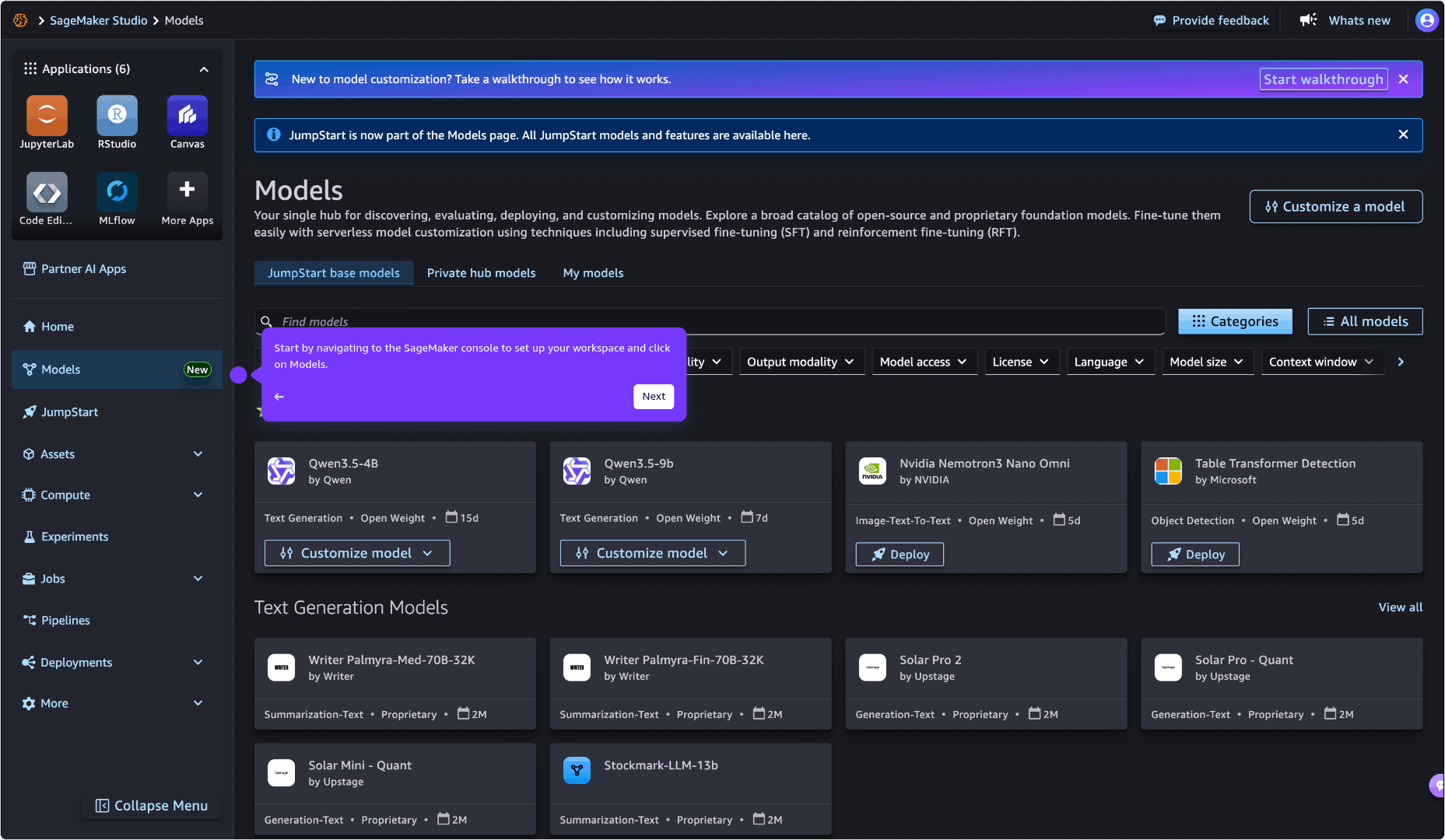Click the Microsoft Table Transformer logo

click(1168, 471)
